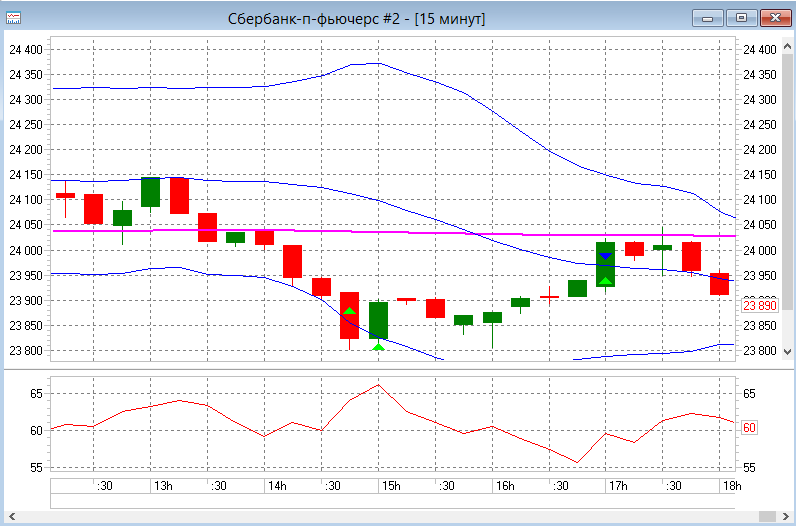Click green triangle marker inside red 14:45 candle
Viewport: 796px width, 526px height.
349,311
